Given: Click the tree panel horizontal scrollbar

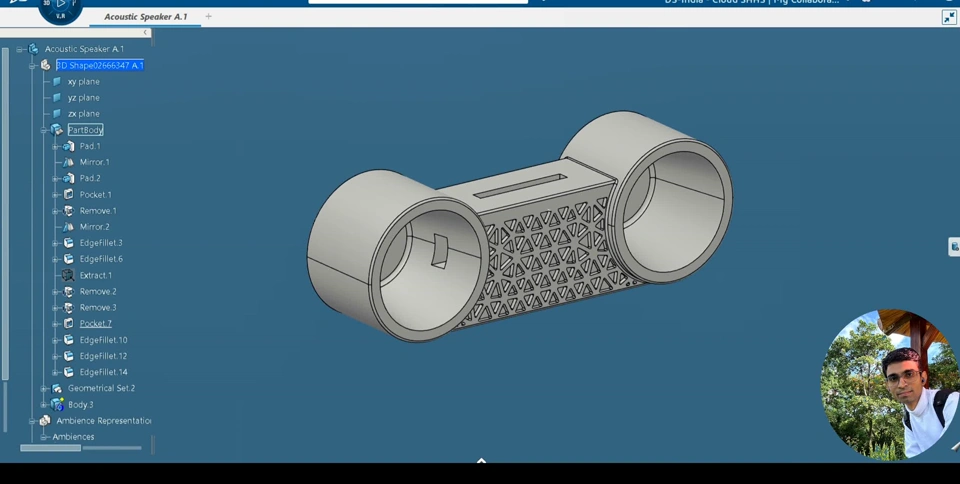Looking at the screenshot, I should [50, 448].
